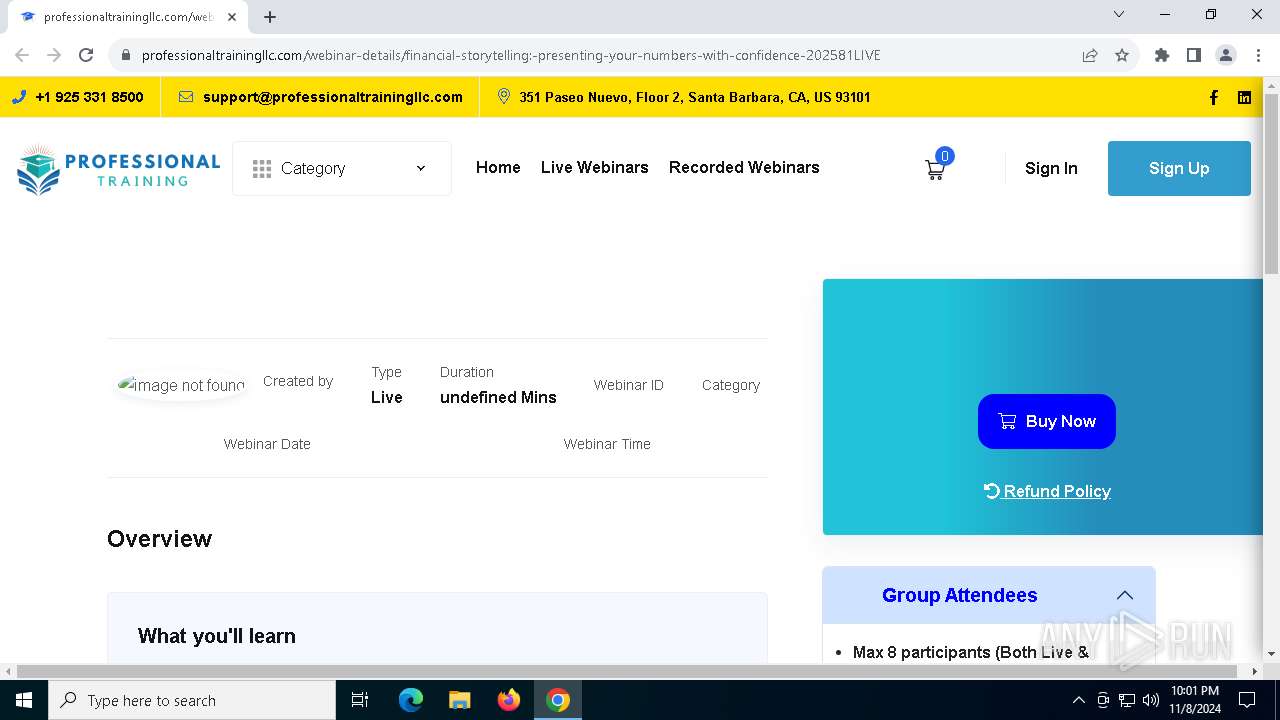Image resolution: width=1280 pixels, height=720 pixels.
Task: Click the Facebook icon in yellow bar
Action: pos(1214,97)
